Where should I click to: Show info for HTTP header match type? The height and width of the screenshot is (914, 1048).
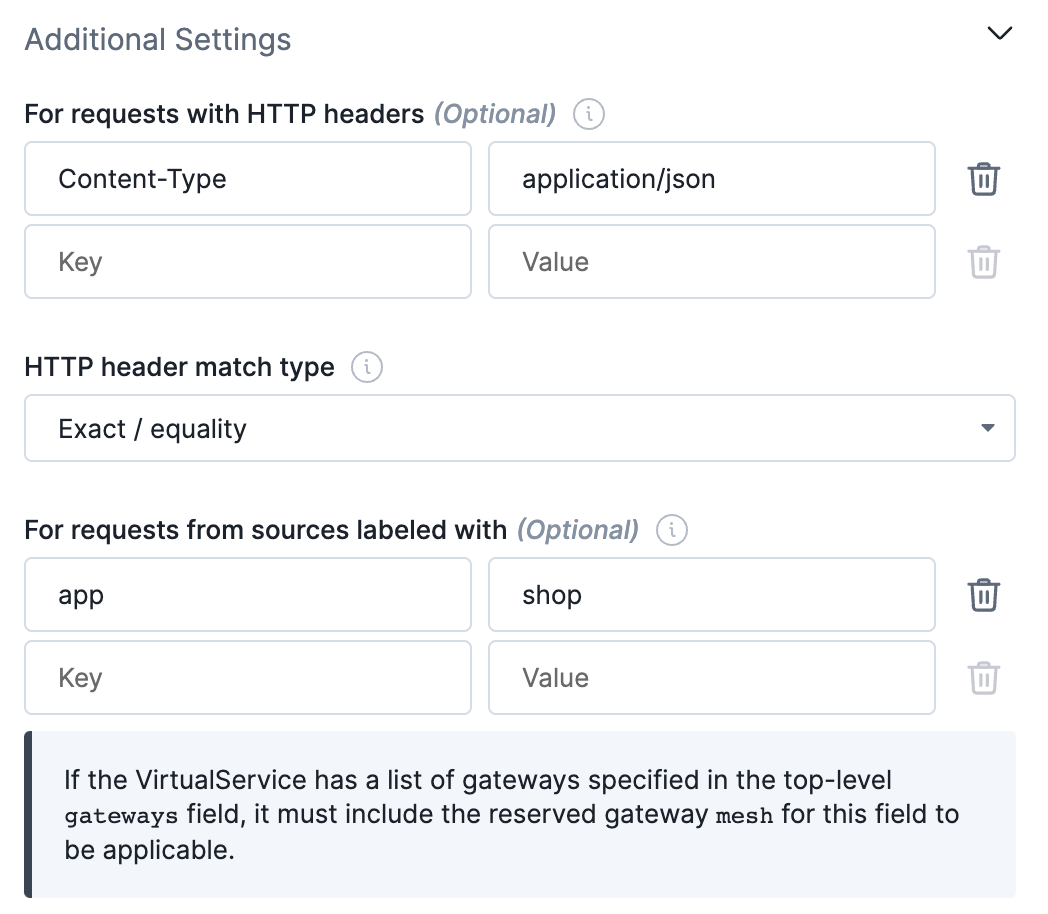coord(367,368)
